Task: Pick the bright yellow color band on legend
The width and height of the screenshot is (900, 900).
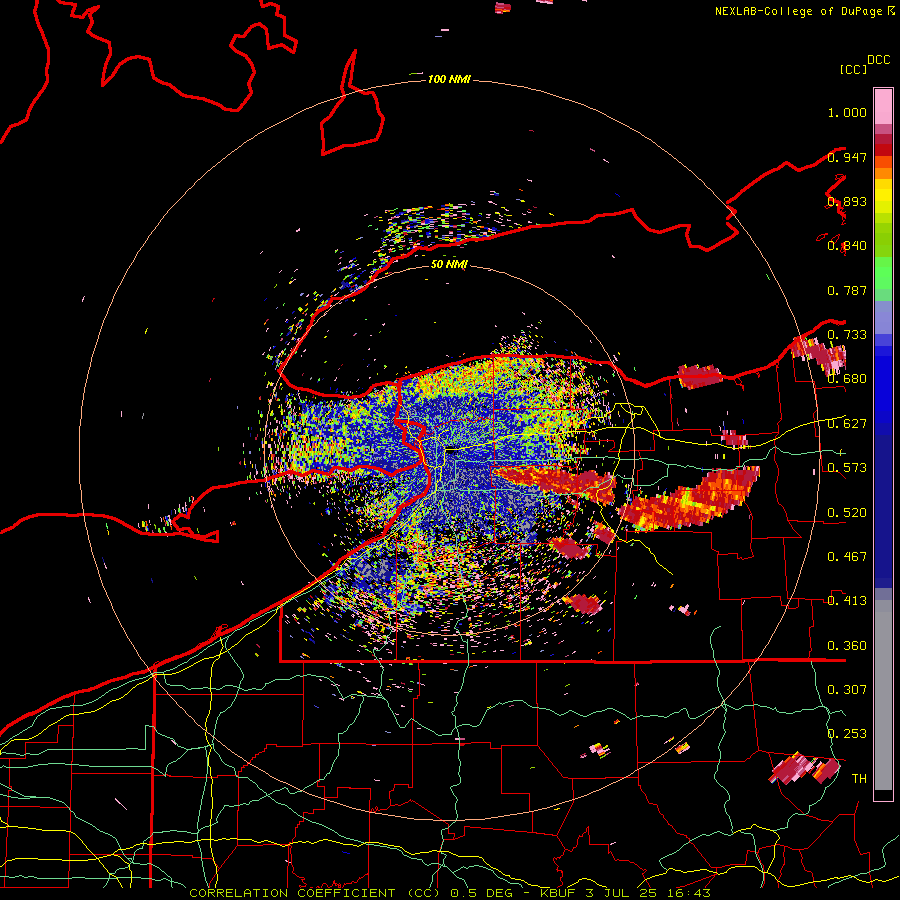Action: point(883,196)
